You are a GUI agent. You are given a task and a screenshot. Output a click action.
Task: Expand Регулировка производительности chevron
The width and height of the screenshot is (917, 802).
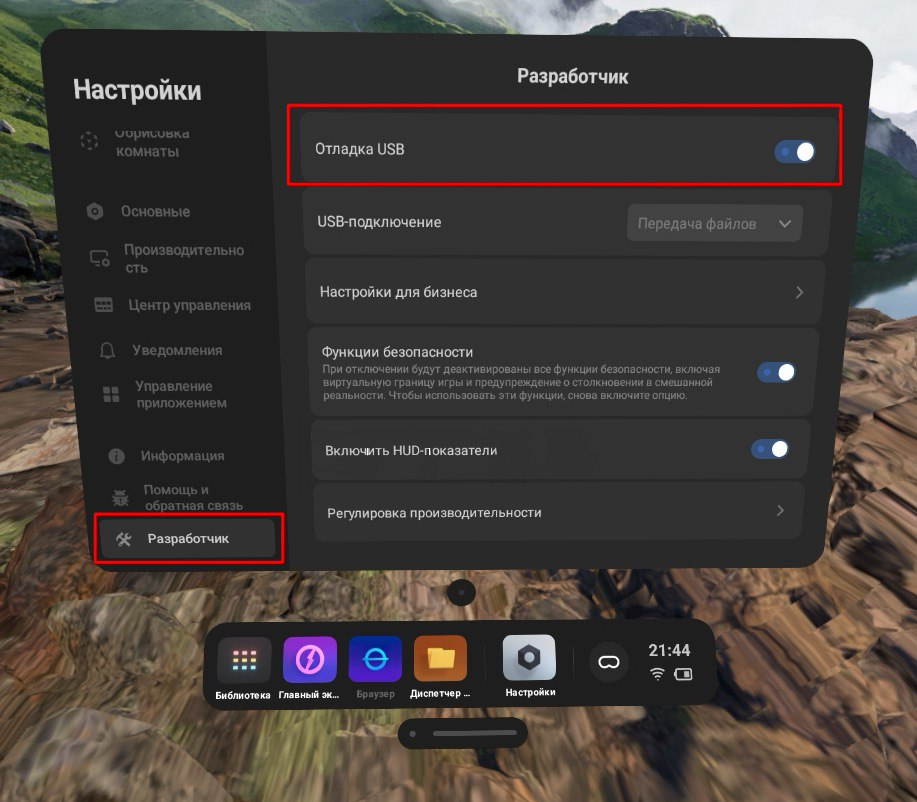[x=781, y=511]
